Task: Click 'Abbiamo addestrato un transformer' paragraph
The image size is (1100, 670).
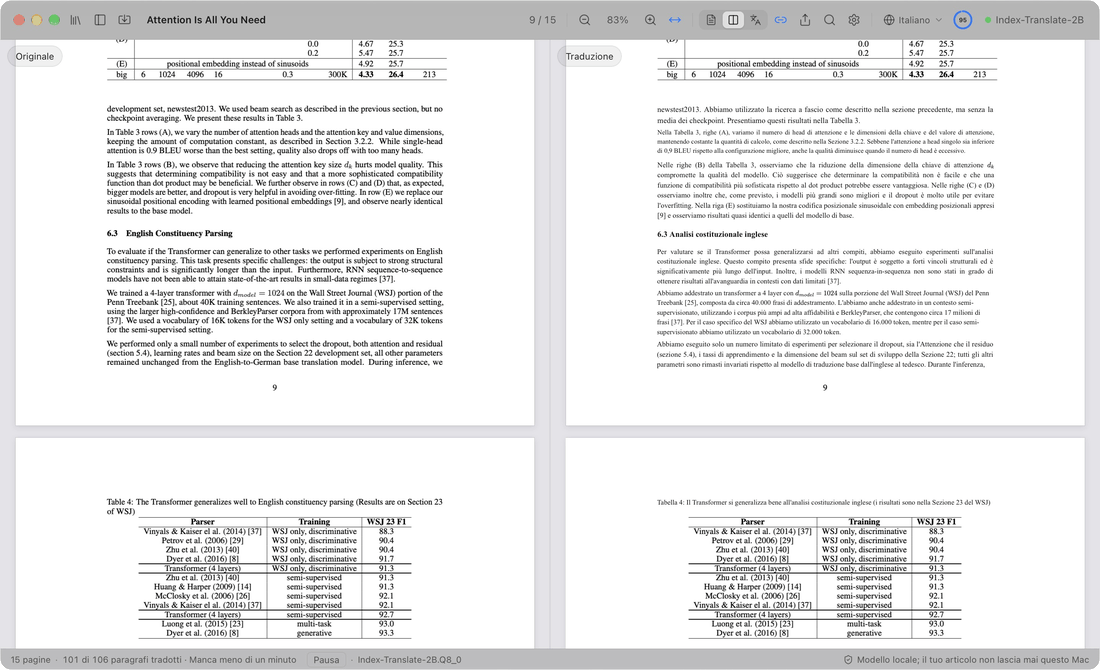Action: coord(824,312)
